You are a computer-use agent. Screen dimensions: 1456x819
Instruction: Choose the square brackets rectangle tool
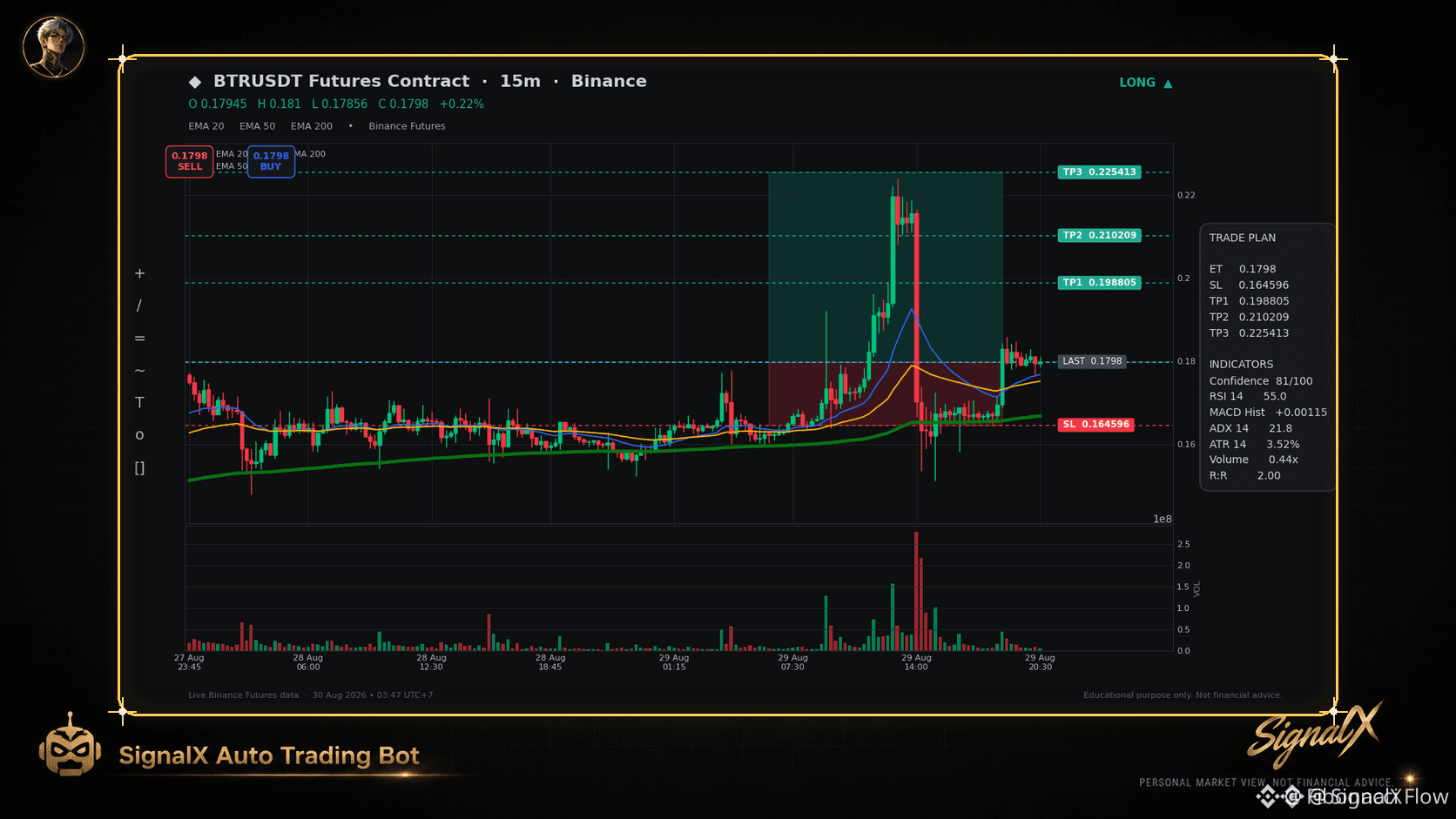pyautogui.click(x=139, y=468)
